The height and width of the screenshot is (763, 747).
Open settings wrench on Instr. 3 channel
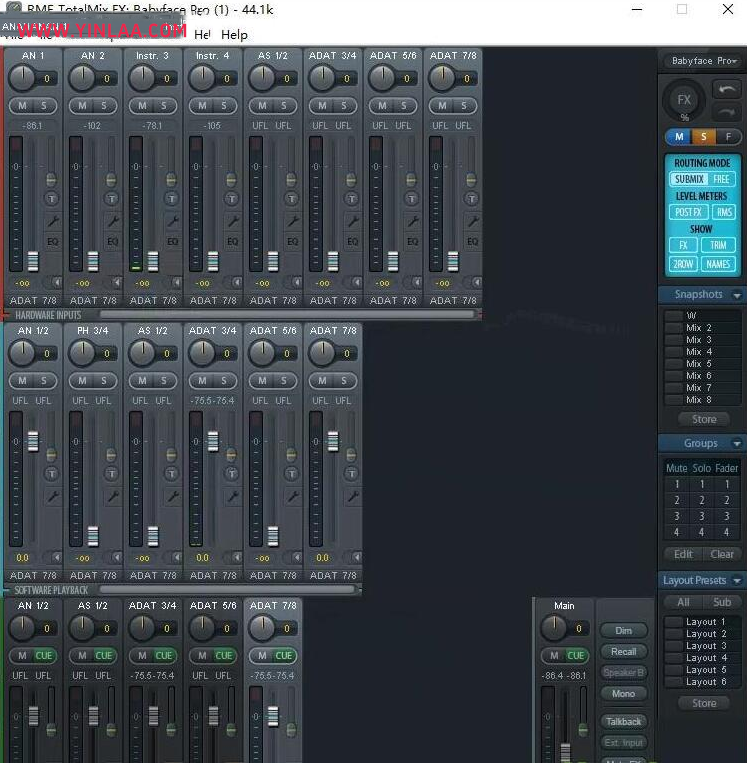[x=172, y=221]
